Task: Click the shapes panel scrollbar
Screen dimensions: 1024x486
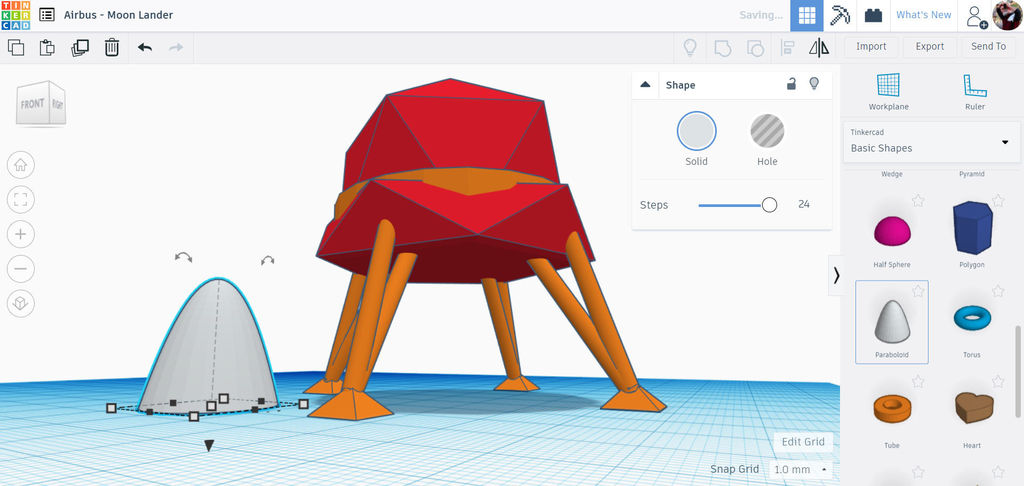Action: [x=1018, y=372]
